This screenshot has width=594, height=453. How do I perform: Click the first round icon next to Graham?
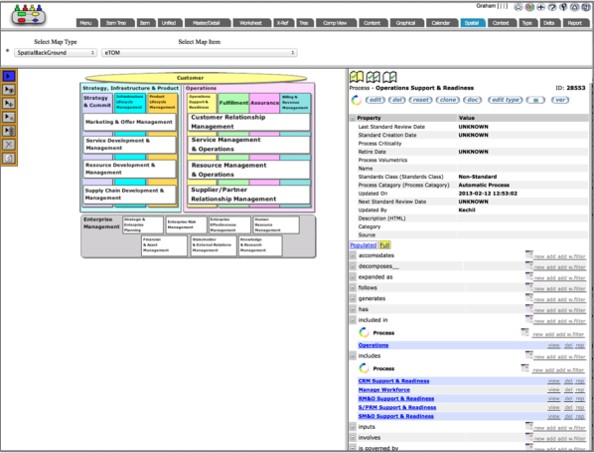coord(518,7)
